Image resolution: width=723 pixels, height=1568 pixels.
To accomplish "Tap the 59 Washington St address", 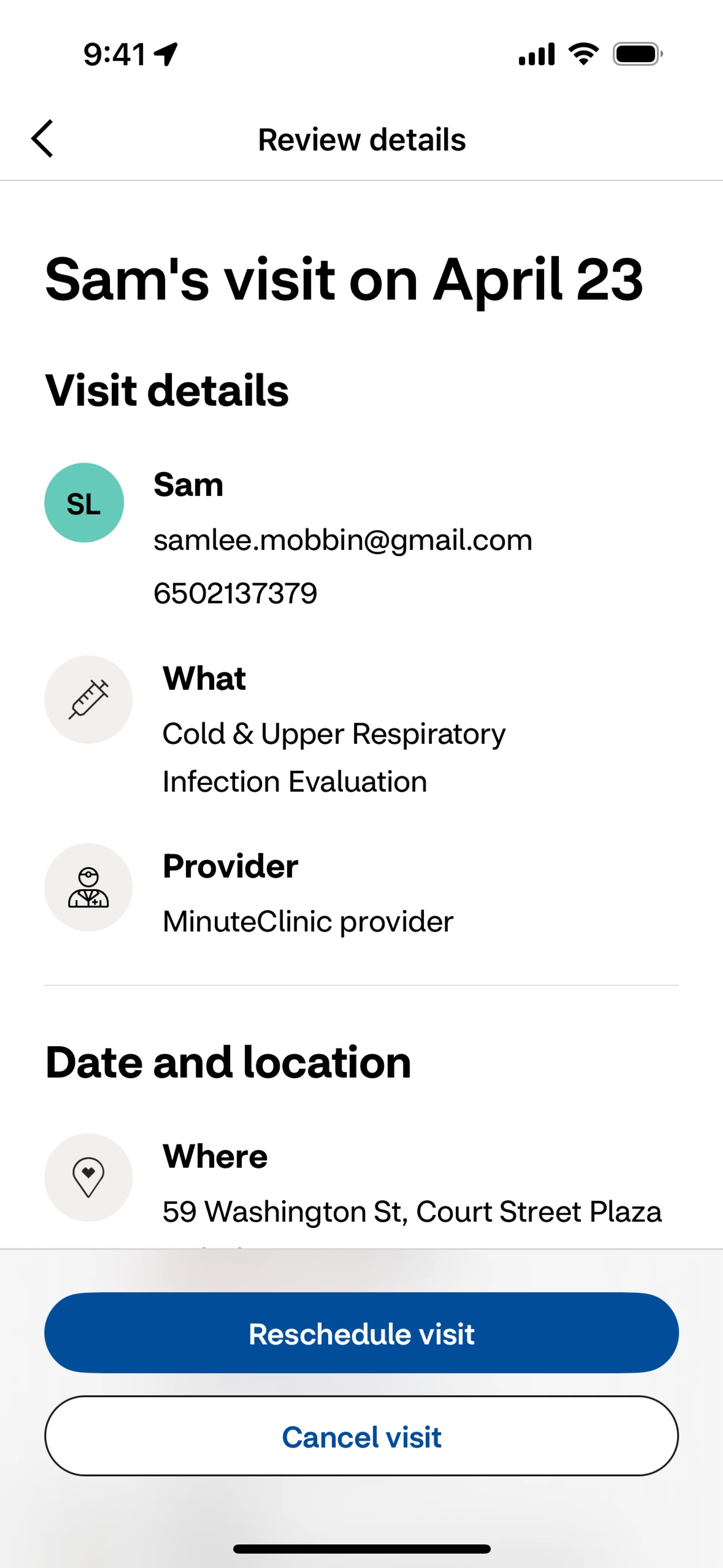I will click(x=412, y=1211).
